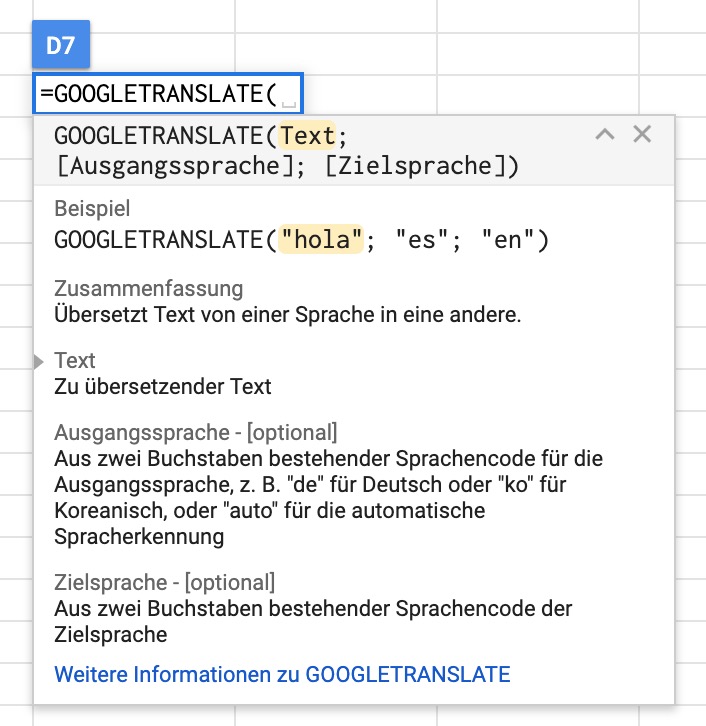Click the description Zu übersetzender Text
The image size is (706, 726).
pyautogui.click(x=162, y=387)
